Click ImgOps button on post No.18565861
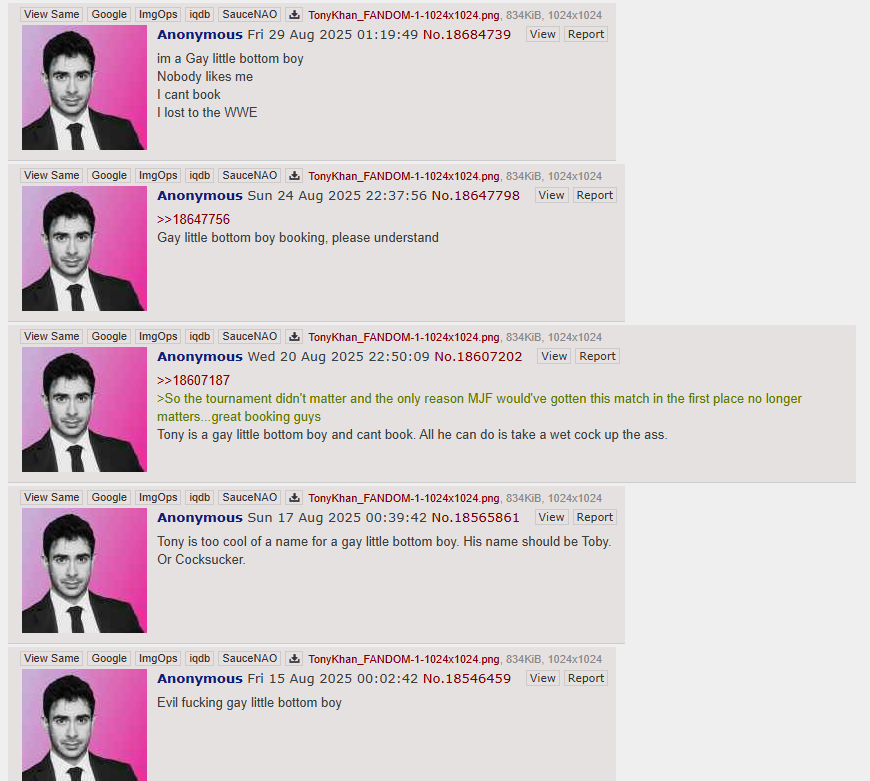Screen dimensions: 870x781 point(158,497)
